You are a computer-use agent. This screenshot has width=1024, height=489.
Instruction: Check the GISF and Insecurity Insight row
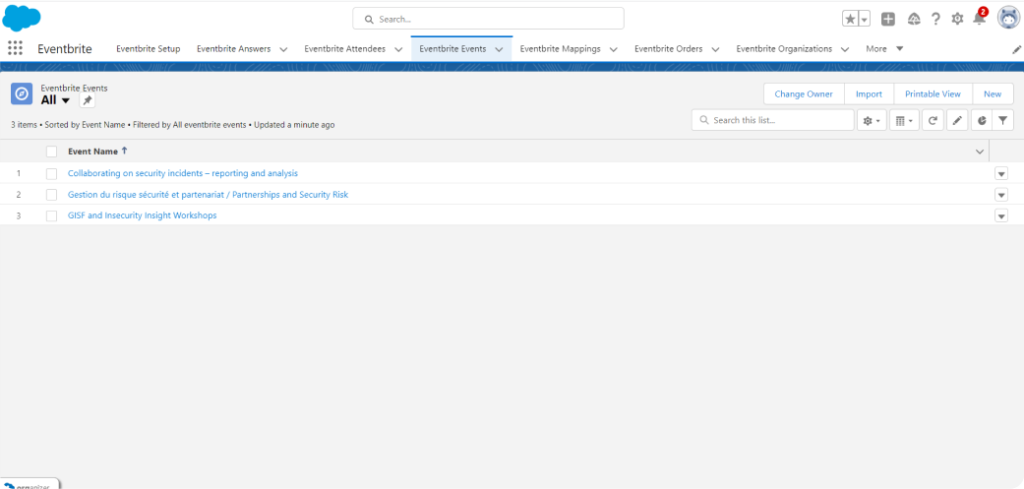coord(52,215)
